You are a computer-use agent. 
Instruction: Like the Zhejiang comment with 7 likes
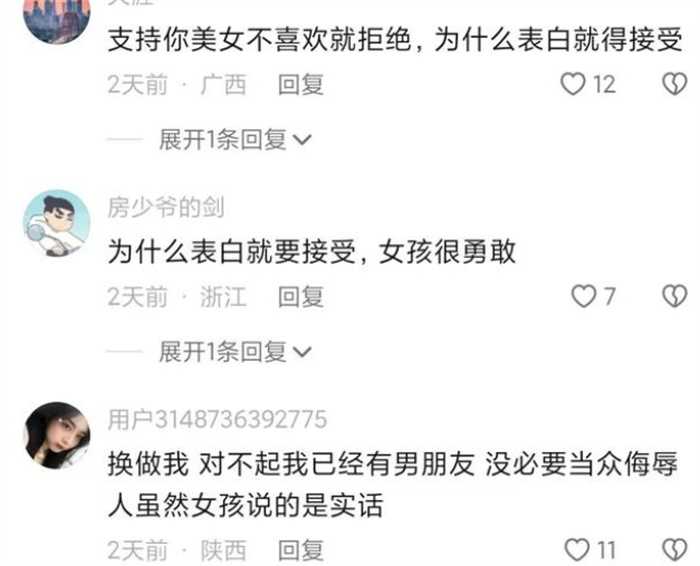coord(584,296)
